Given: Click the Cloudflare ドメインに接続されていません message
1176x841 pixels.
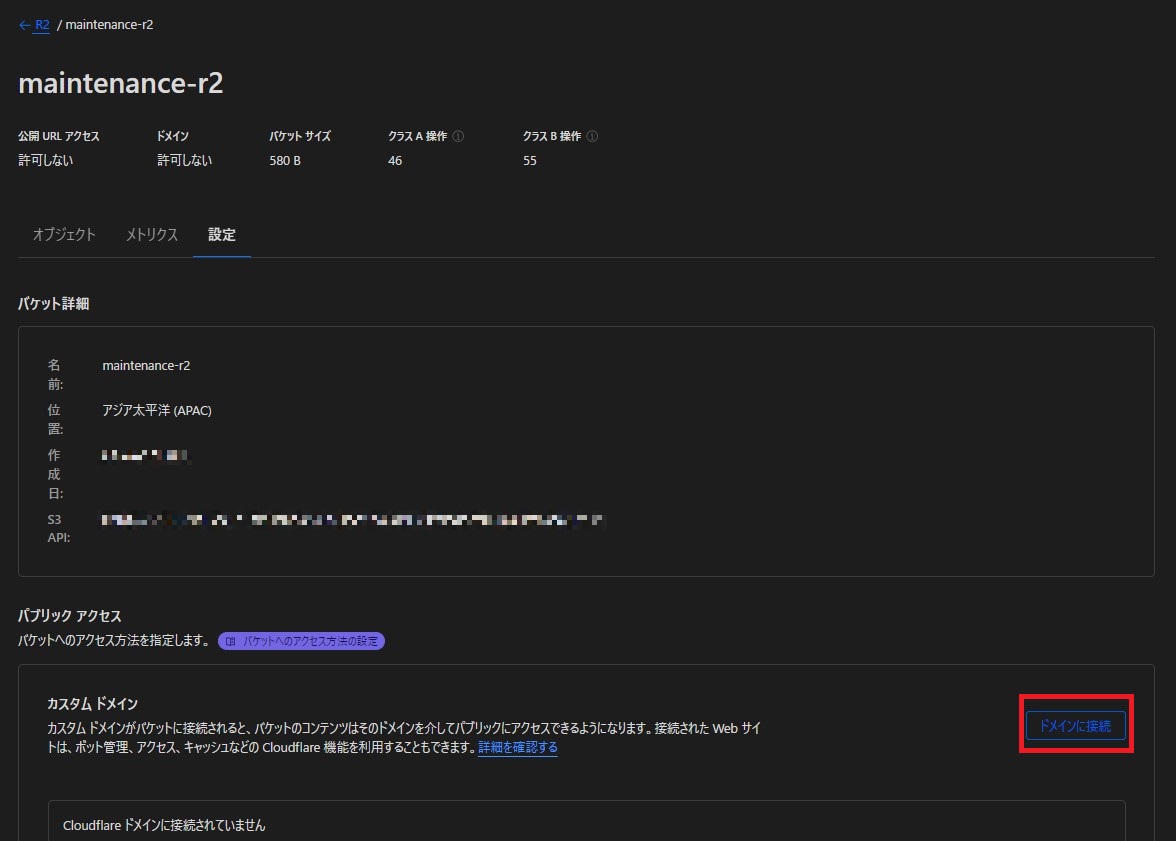Looking at the screenshot, I should click(164, 825).
